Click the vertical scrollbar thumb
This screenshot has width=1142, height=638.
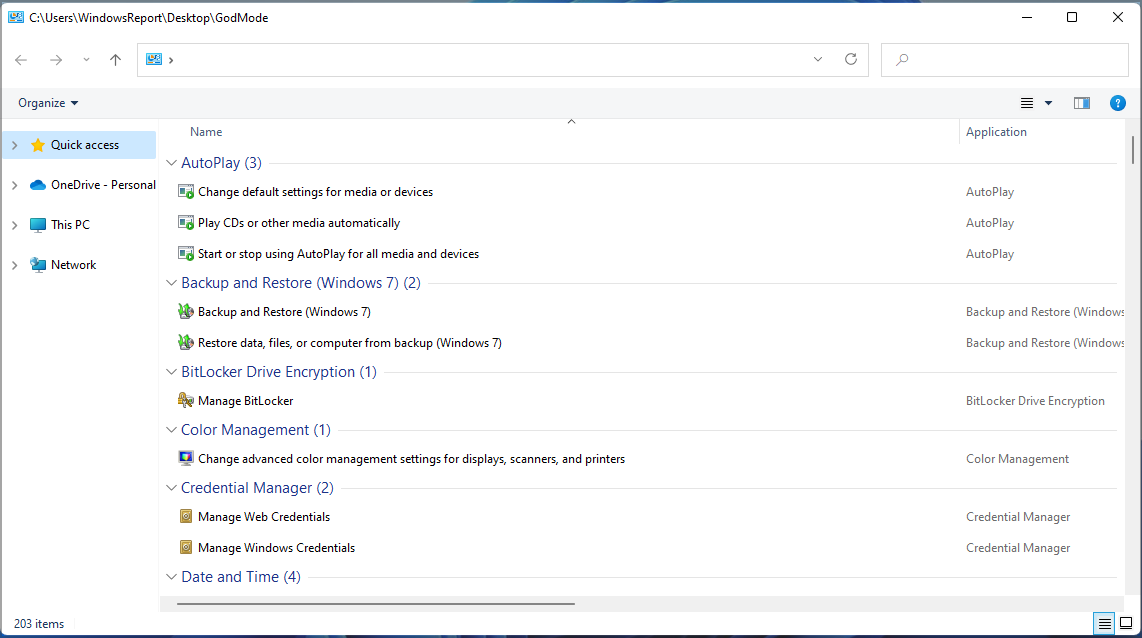pos(1133,149)
